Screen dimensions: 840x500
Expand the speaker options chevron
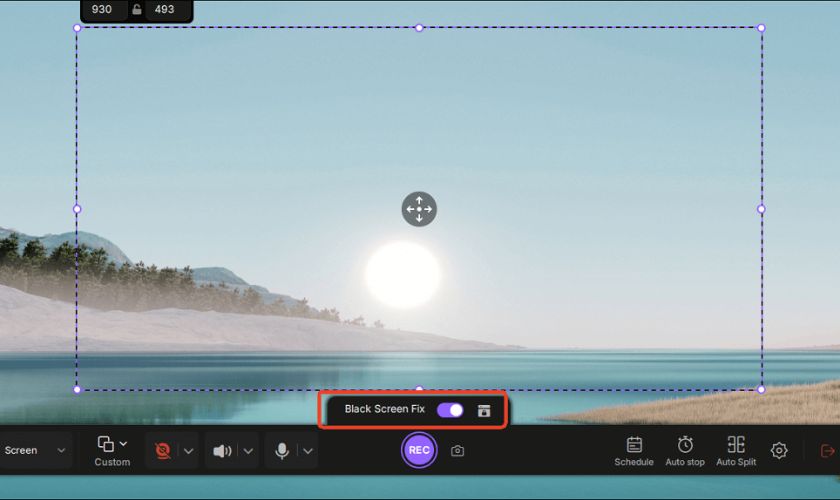click(x=248, y=451)
